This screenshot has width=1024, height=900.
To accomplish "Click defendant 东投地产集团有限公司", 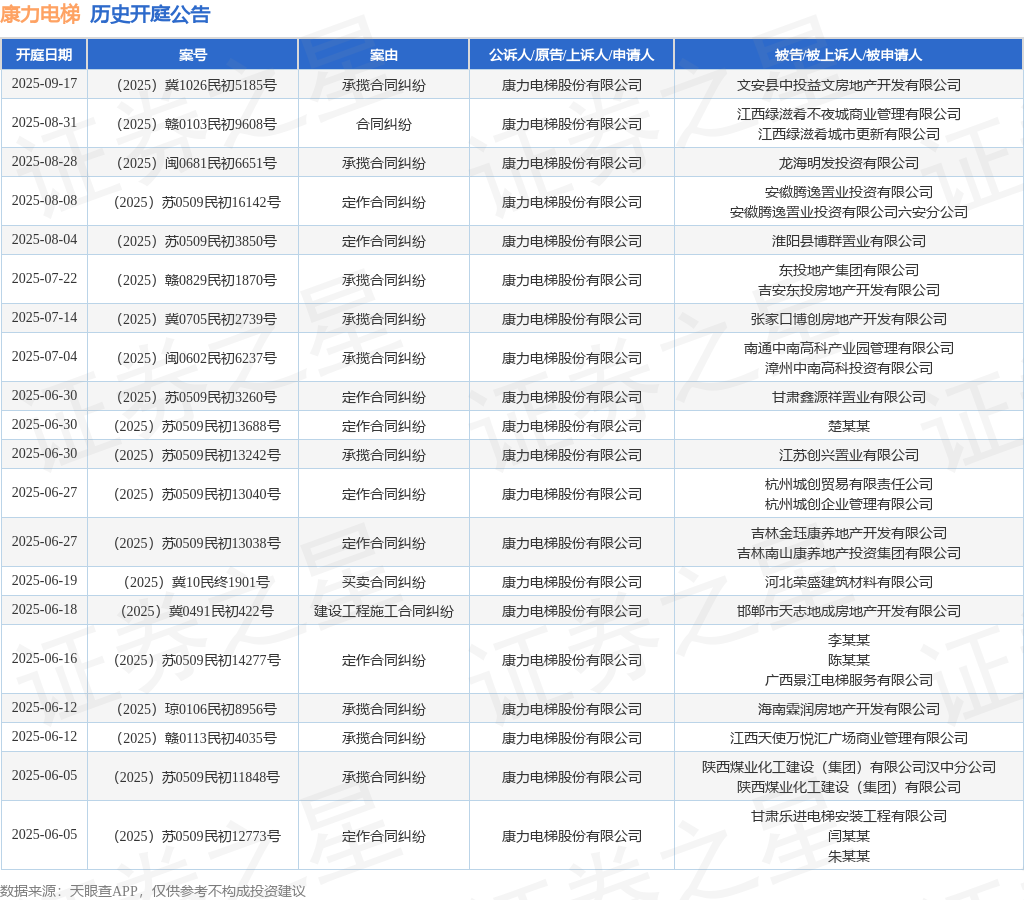I will [848, 270].
